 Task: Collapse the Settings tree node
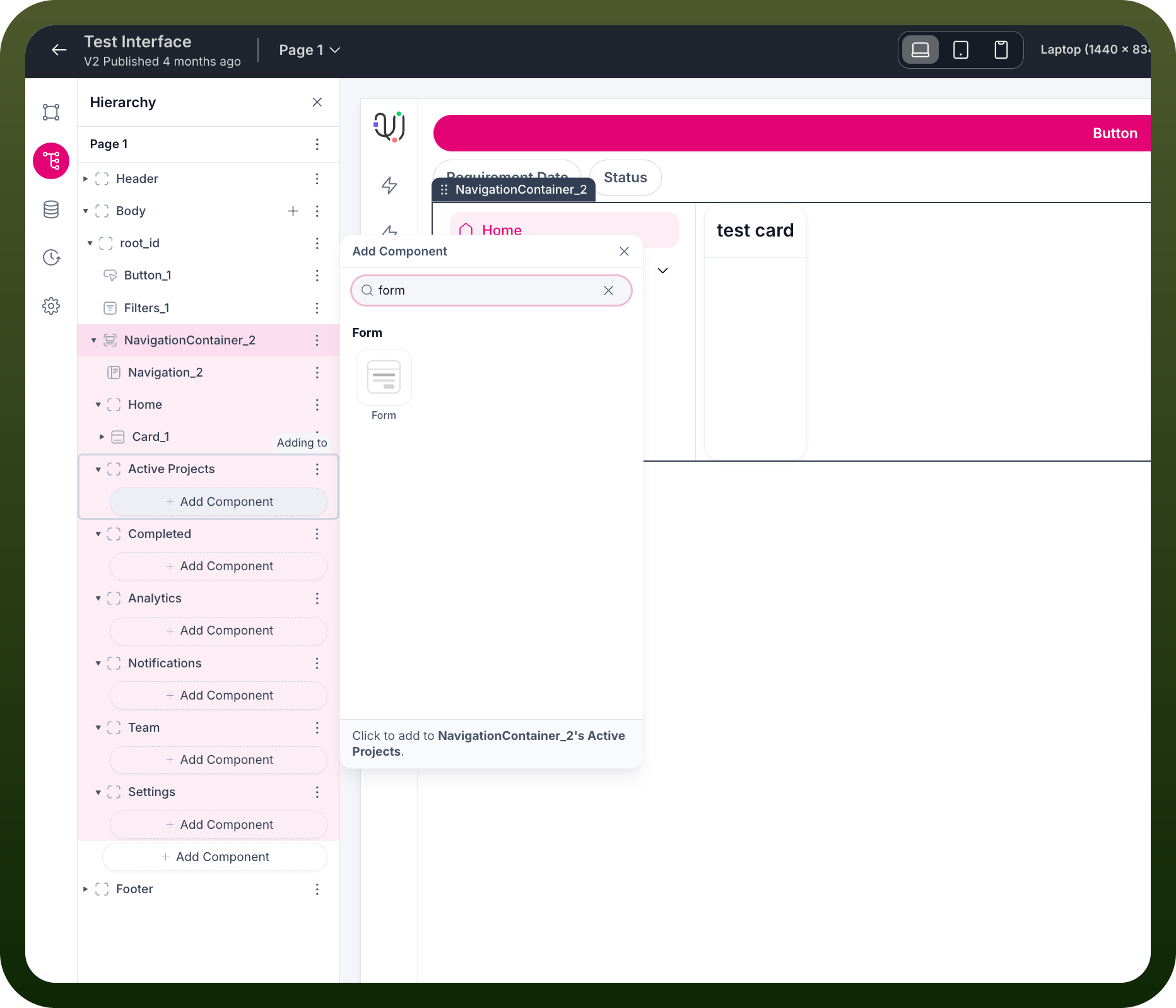point(98,792)
